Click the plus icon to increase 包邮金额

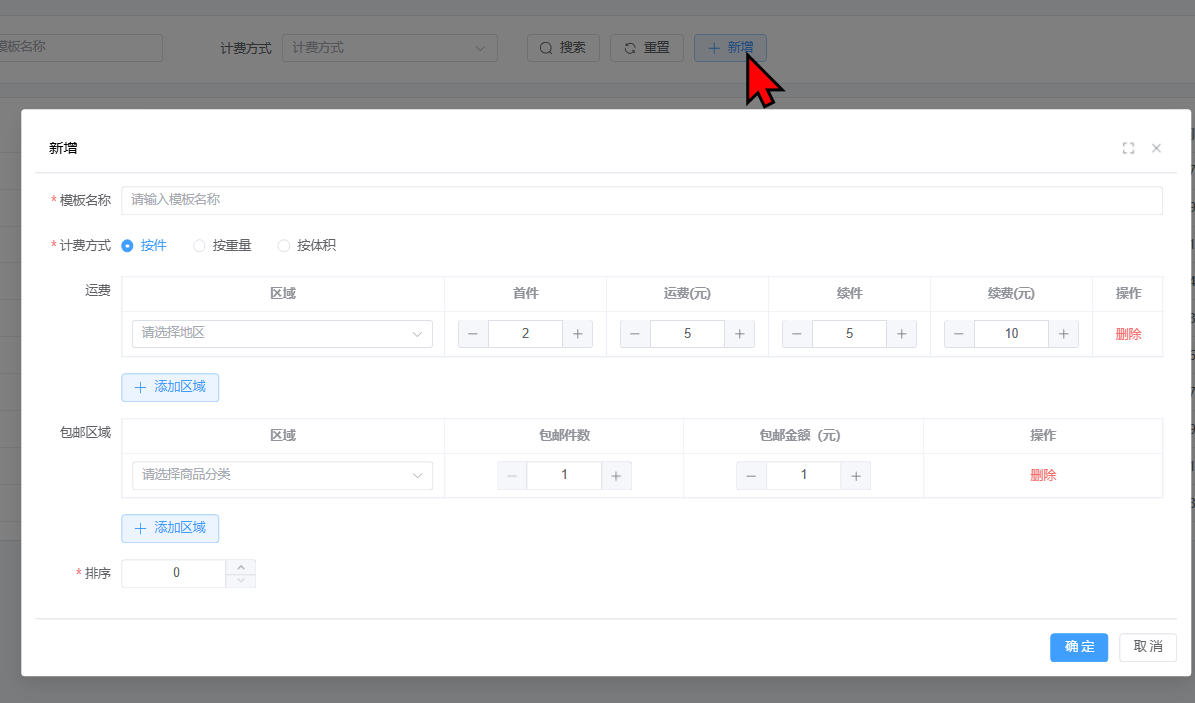[856, 475]
